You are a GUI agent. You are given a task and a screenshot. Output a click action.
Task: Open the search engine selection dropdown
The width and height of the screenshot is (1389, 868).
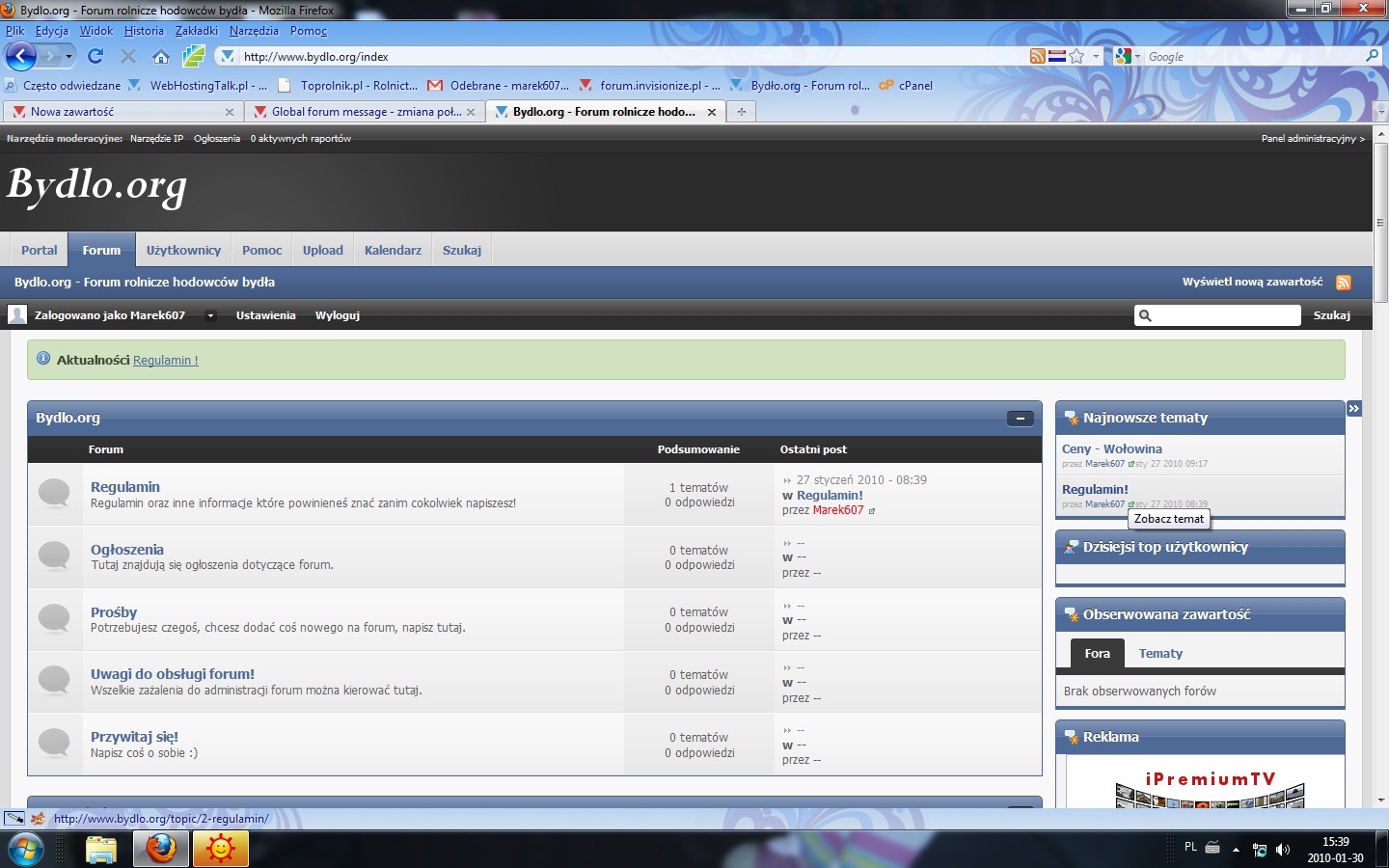coord(1138,56)
